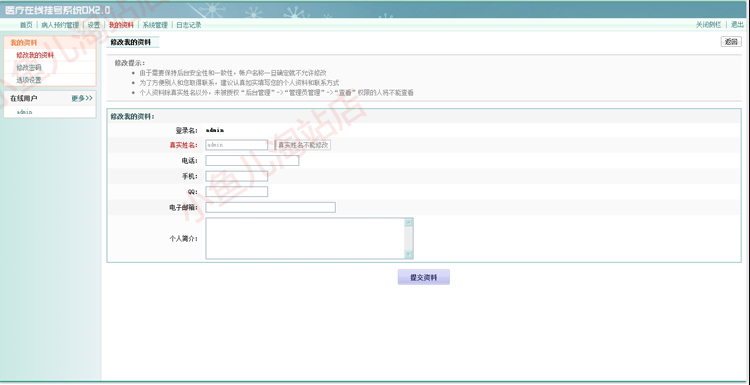Viewport: 750px width, 385px height.
Task: Select 修改我的资料 in the sidebar
Action: point(35,55)
